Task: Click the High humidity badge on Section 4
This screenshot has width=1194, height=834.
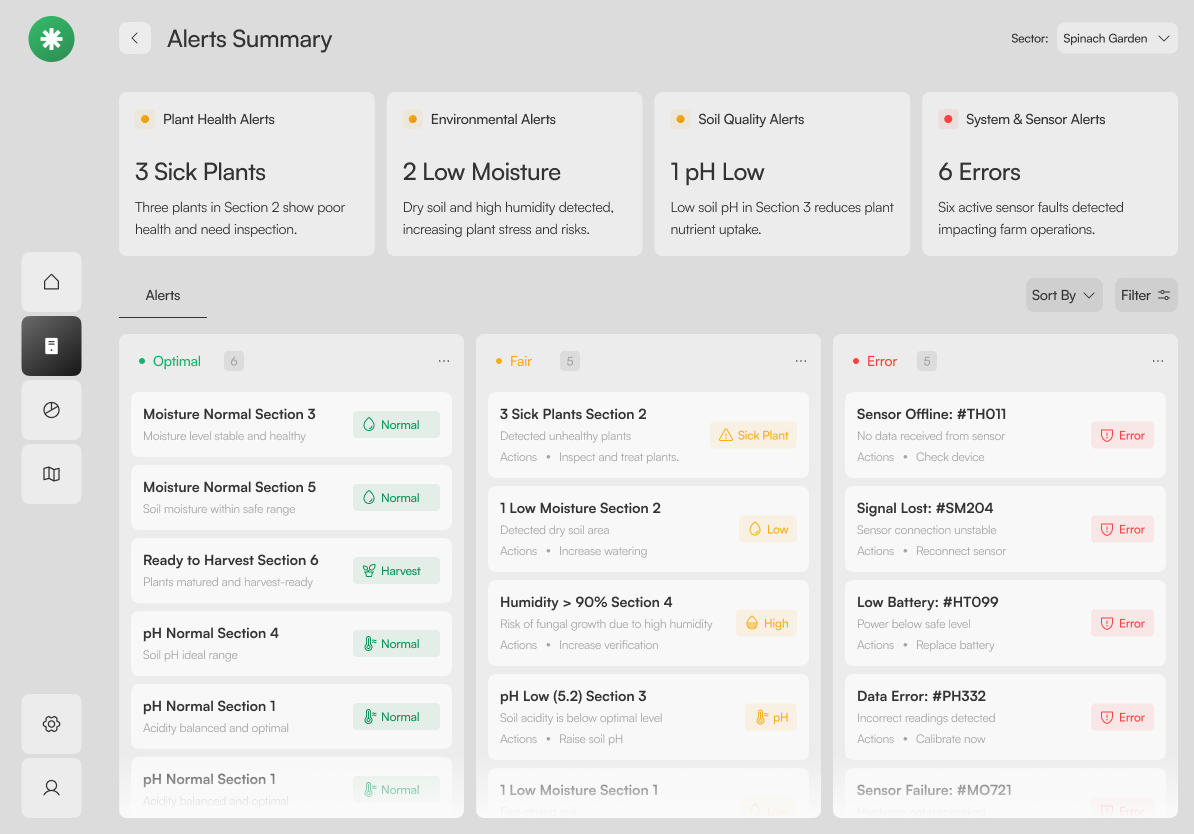Action: 766,623
